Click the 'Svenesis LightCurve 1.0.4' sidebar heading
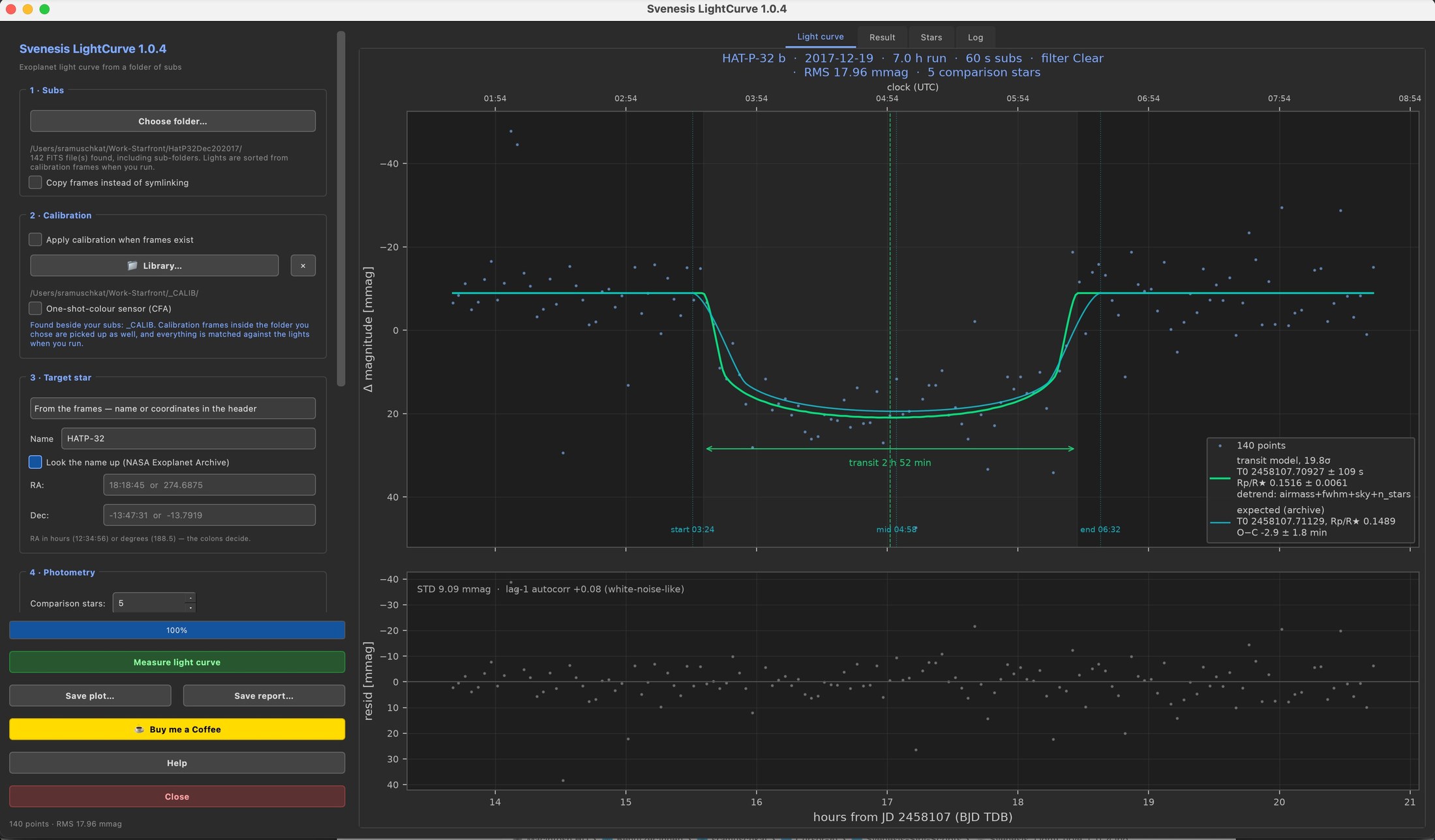This screenshot has width=1435, height=840. (x=93, y=49)
